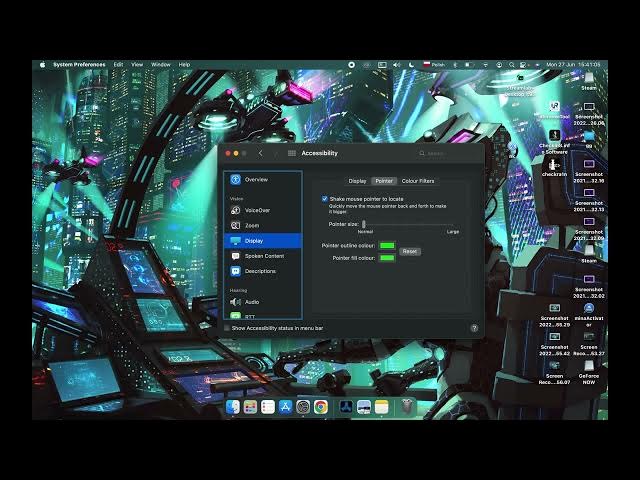Select Descriptions in the sidebar
This screenshot has height=480, width=640.
pos(263,271)
